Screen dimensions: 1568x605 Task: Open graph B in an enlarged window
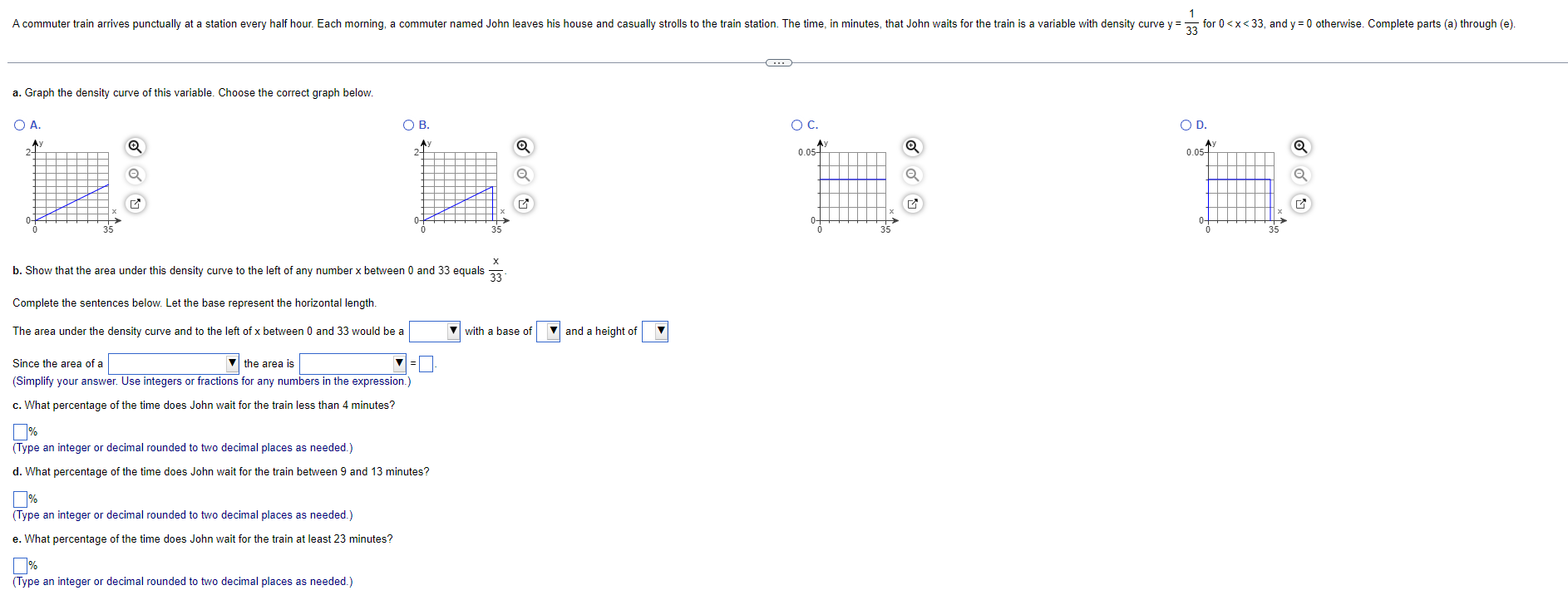(x=522, y=203)
